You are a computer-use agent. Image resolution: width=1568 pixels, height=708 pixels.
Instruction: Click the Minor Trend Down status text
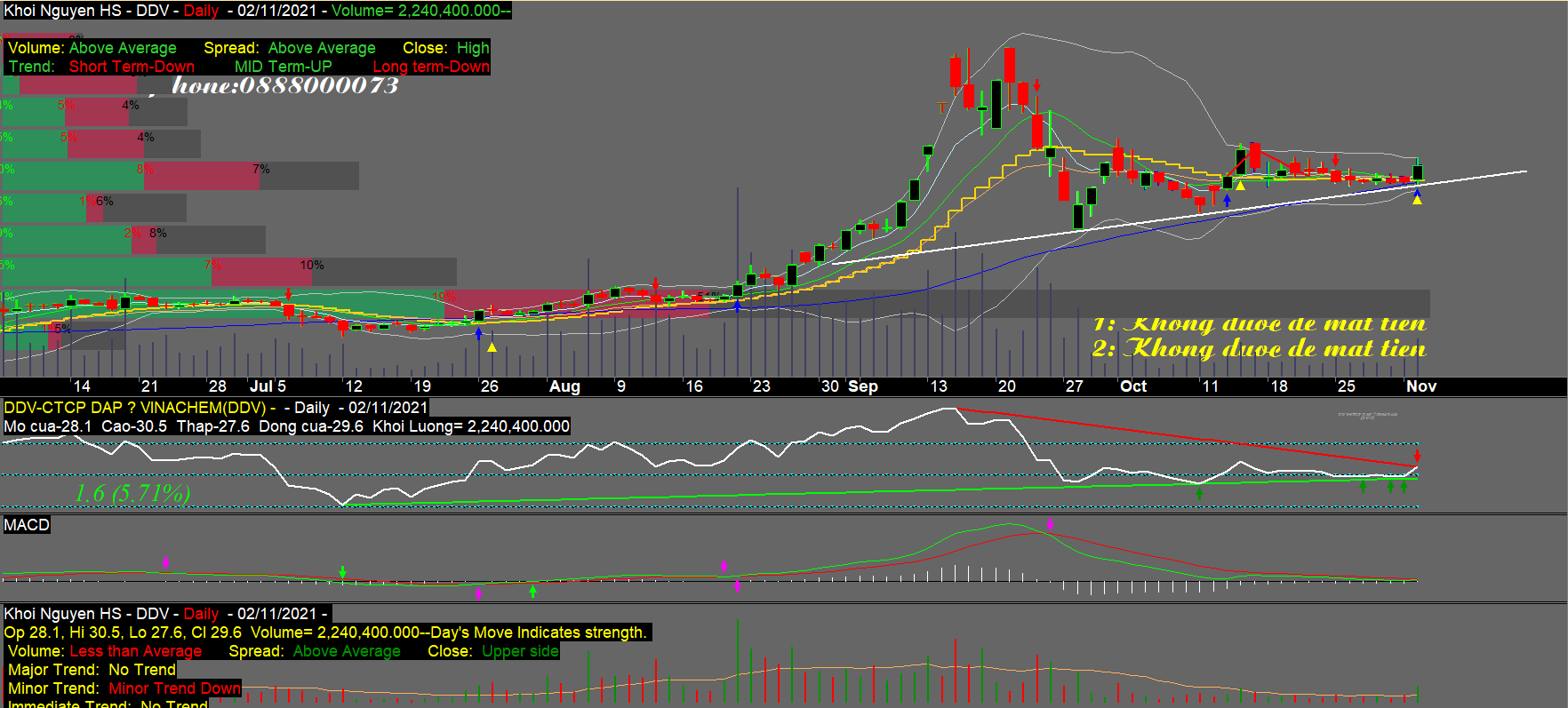pos(174,688)
